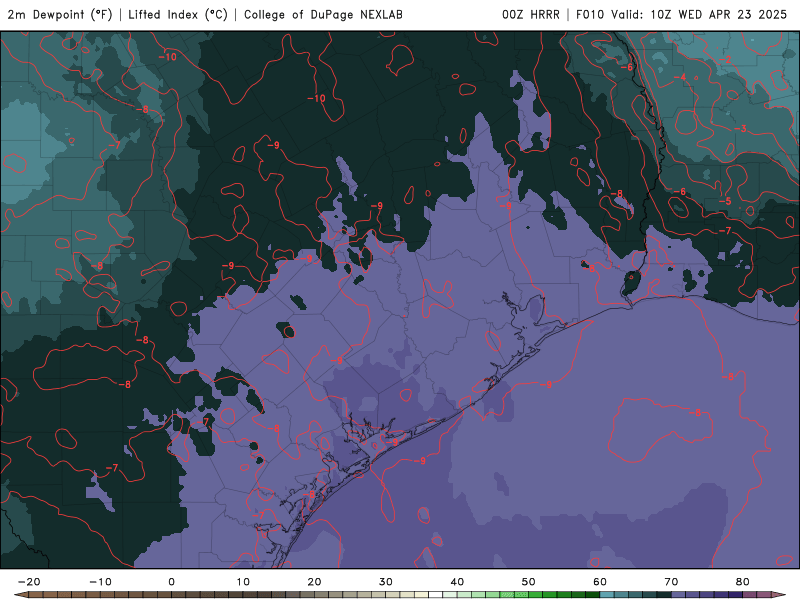
Task: Click the "00Z HRRR" model run label
Action: 531,15
